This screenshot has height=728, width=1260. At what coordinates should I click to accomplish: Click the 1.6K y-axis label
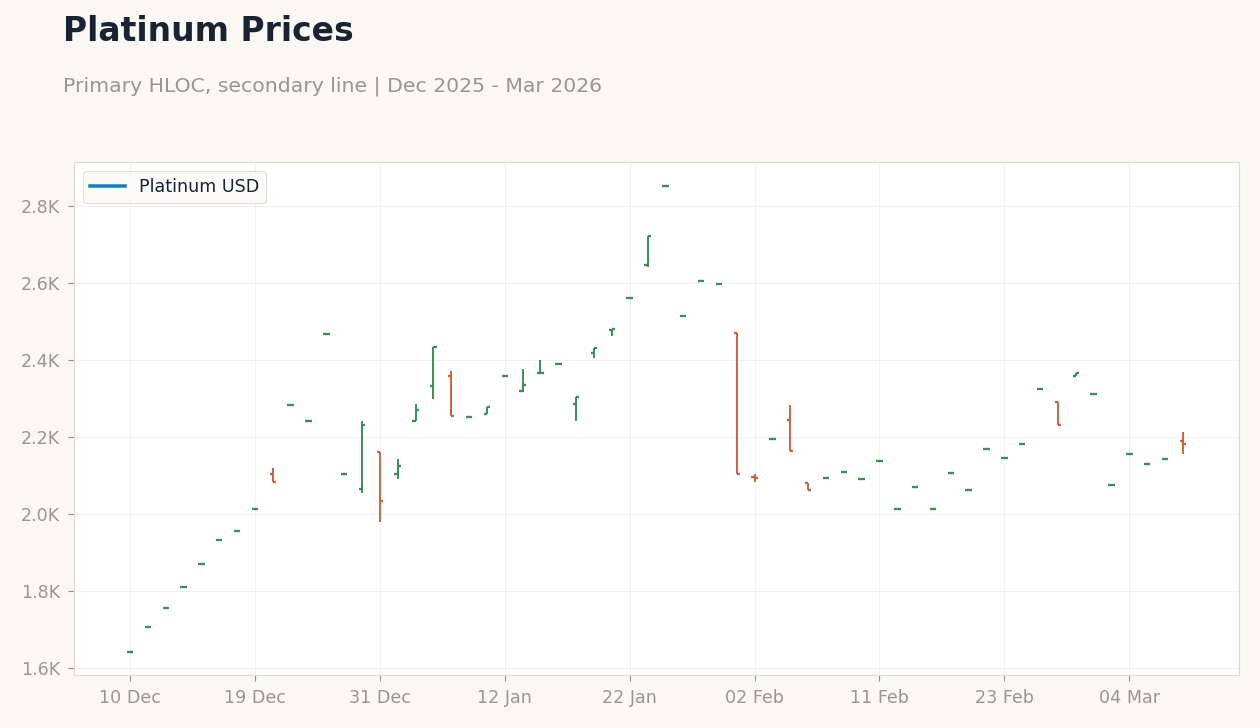41,669
